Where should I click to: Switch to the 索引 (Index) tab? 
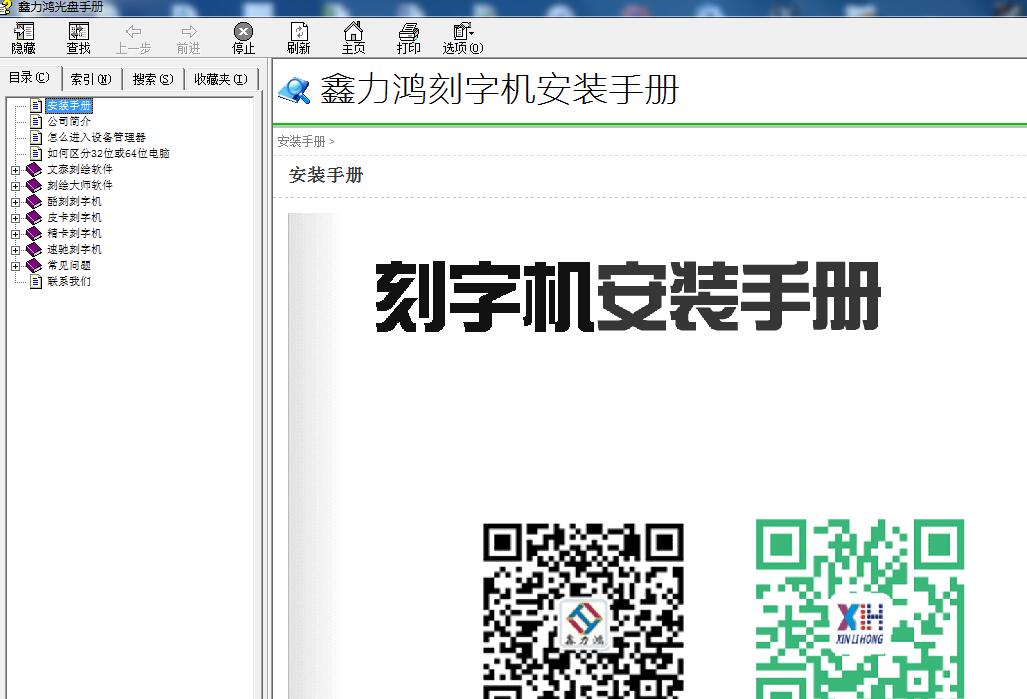[91, 79]
